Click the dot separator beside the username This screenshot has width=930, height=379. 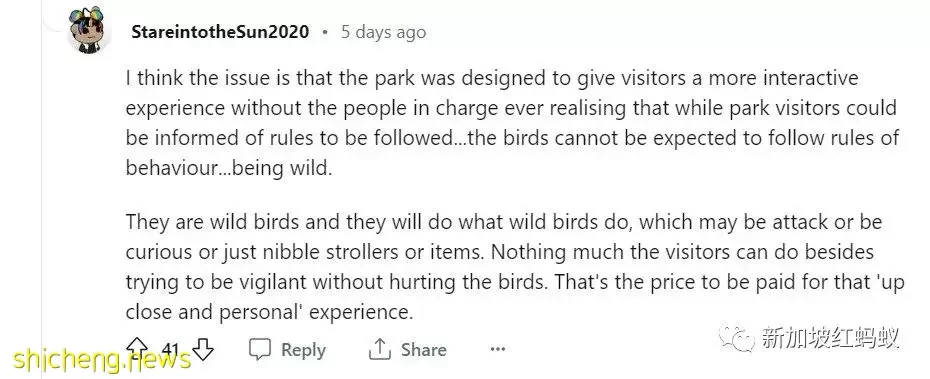coord(325,33)
